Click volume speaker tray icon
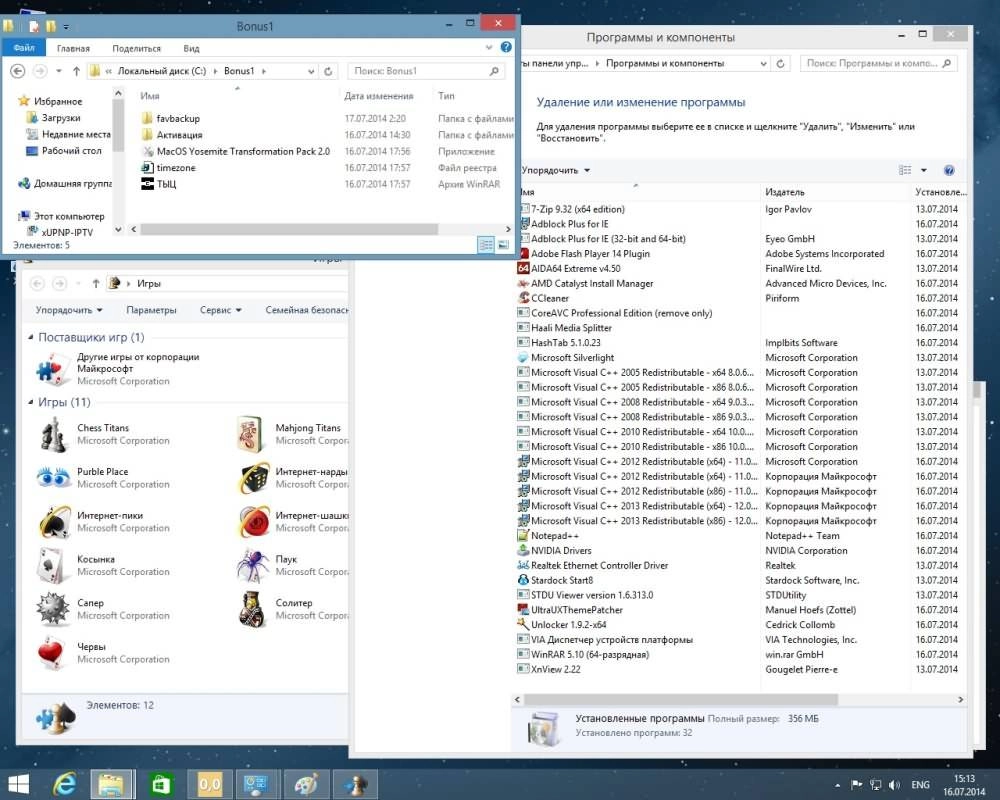Screen dimensions: 1000x800 pyautogui.click(x=894, y=785)
